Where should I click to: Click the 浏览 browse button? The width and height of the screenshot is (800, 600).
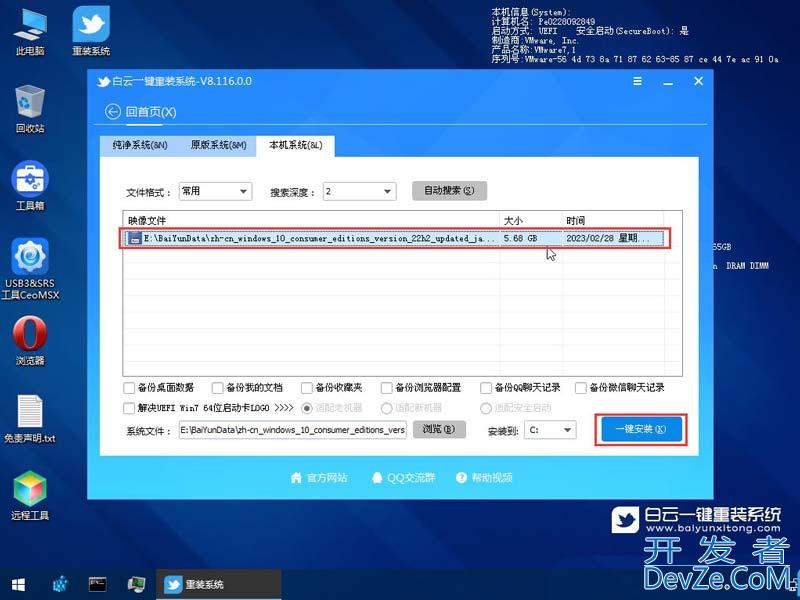(x=439, y=430)
